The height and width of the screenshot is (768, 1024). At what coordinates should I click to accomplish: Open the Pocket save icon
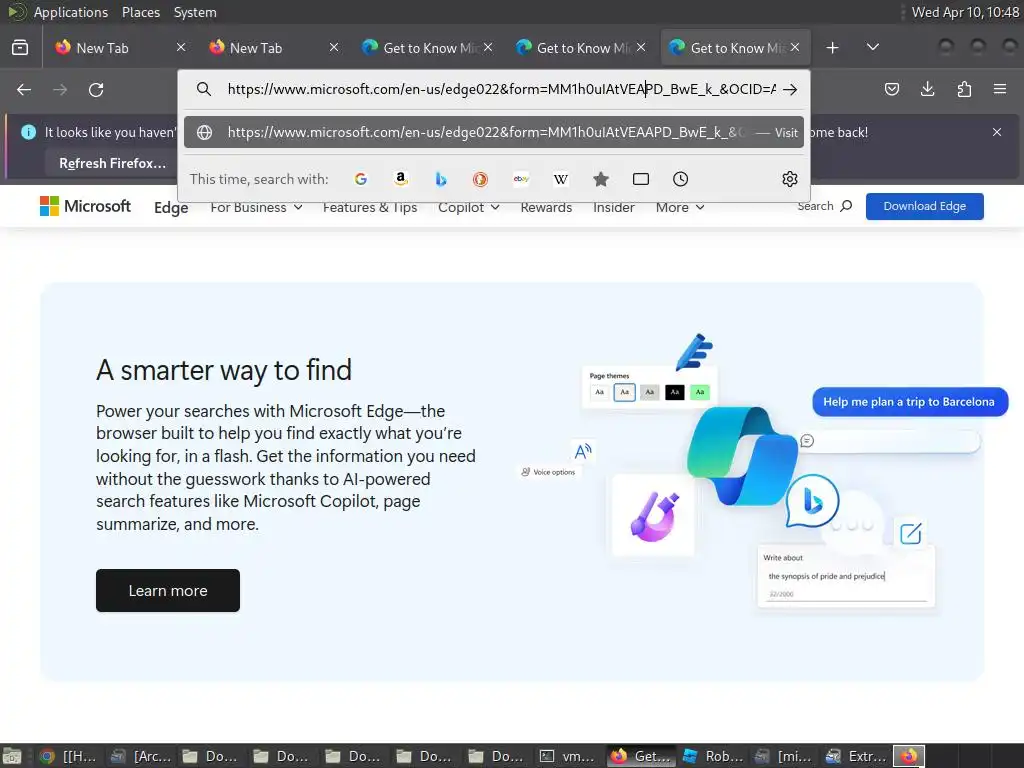891,89
